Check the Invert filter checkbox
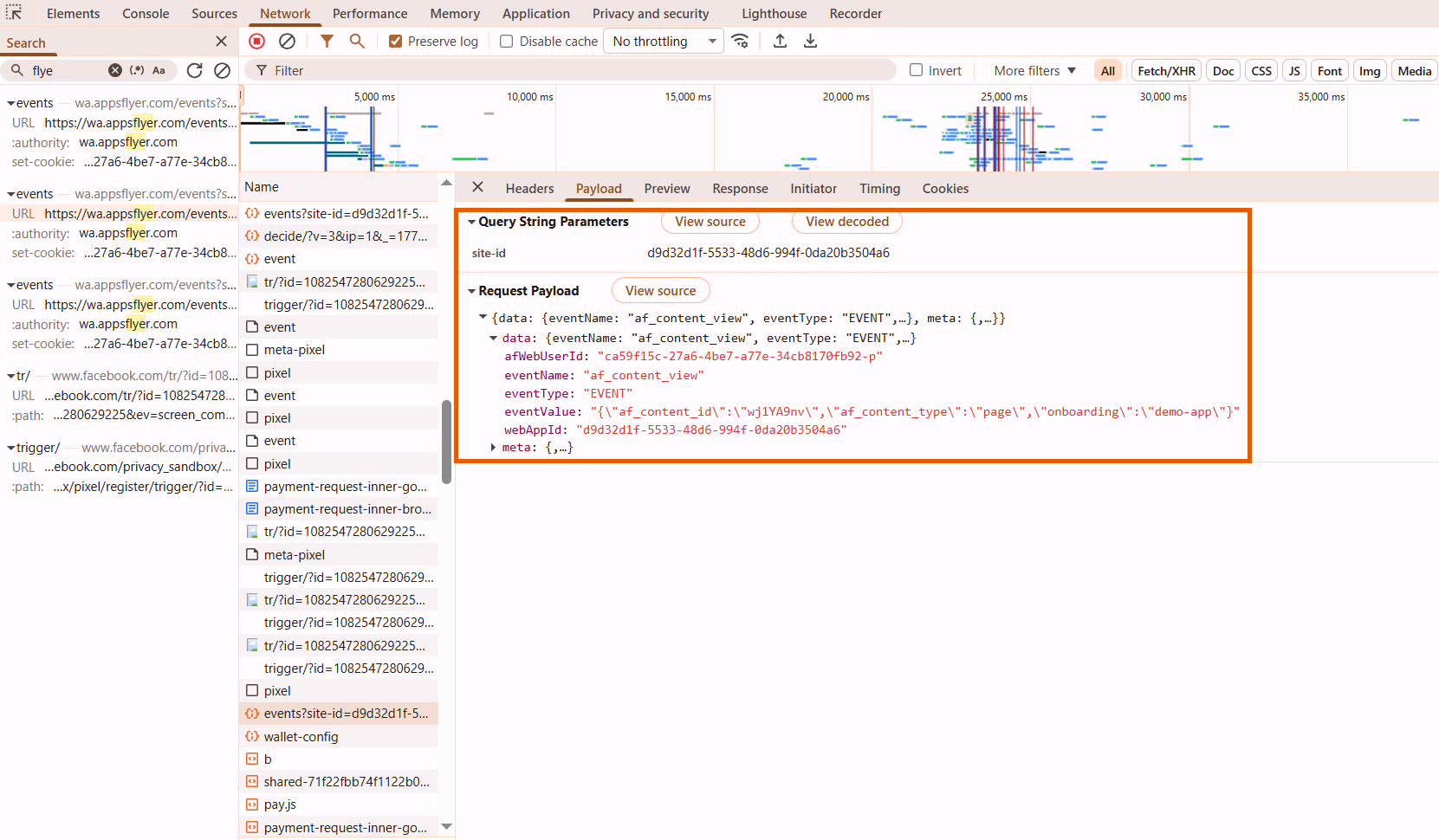The width and height of the screenshot is (1439, 840). pos(916,70)
